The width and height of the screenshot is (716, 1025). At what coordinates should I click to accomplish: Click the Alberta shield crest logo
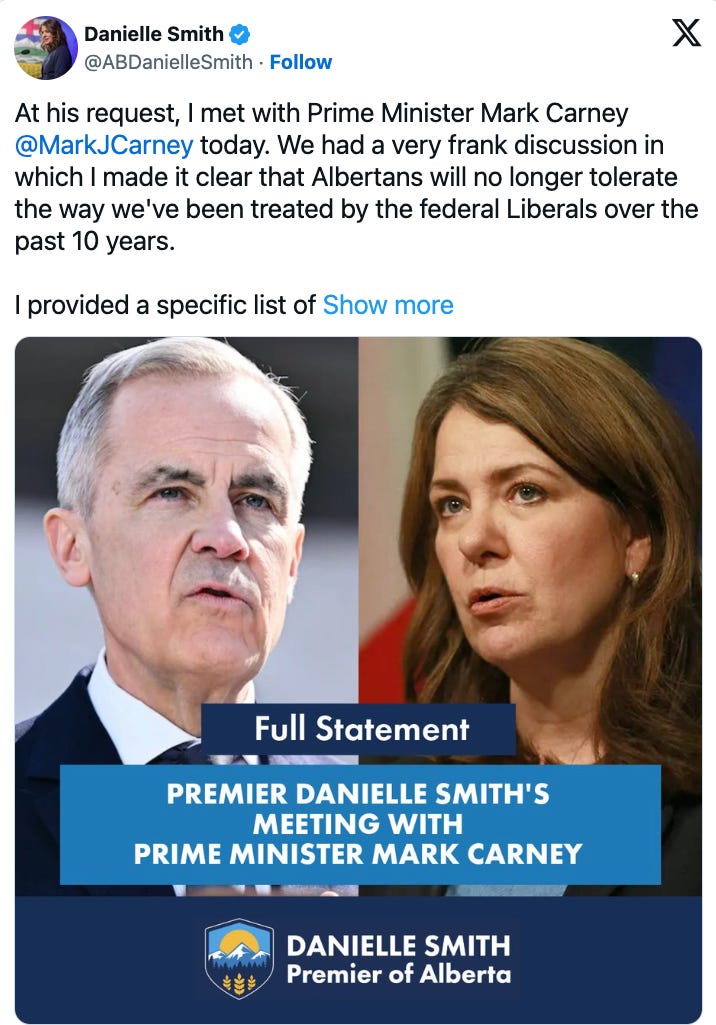[239, 958]
